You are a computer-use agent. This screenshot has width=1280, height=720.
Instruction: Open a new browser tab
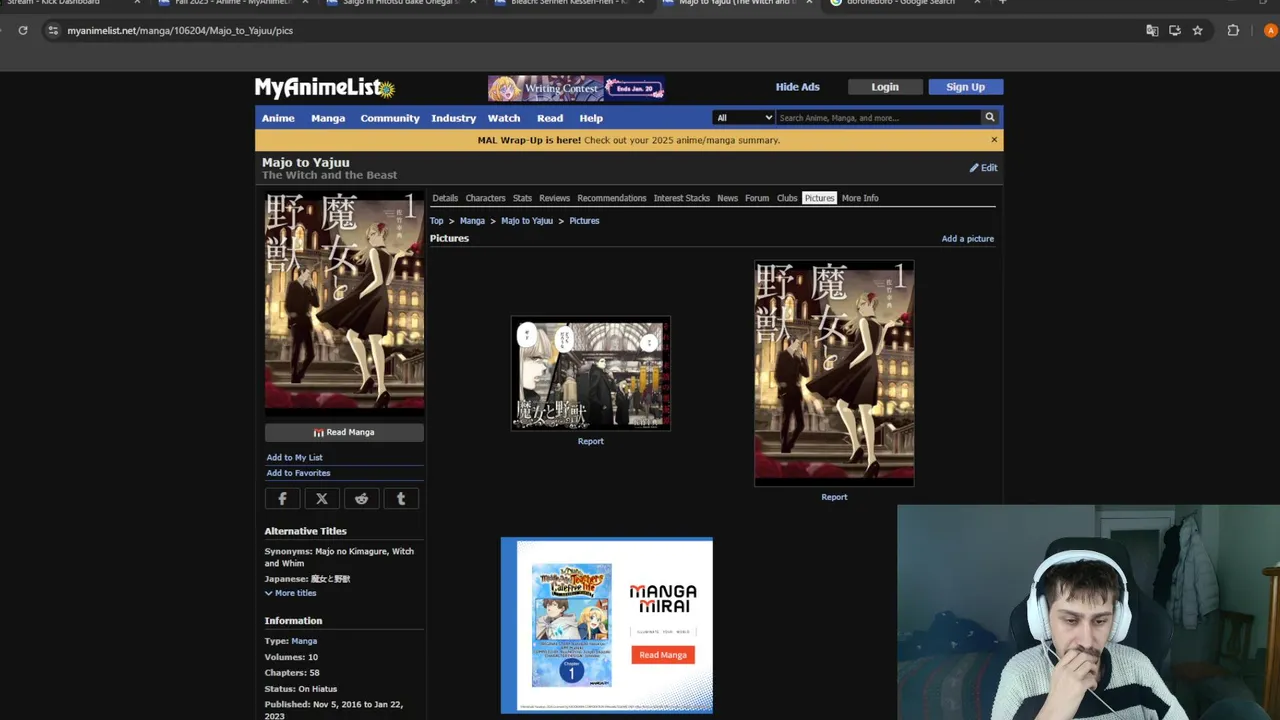pyautogui.click(x=1002, y=2)
